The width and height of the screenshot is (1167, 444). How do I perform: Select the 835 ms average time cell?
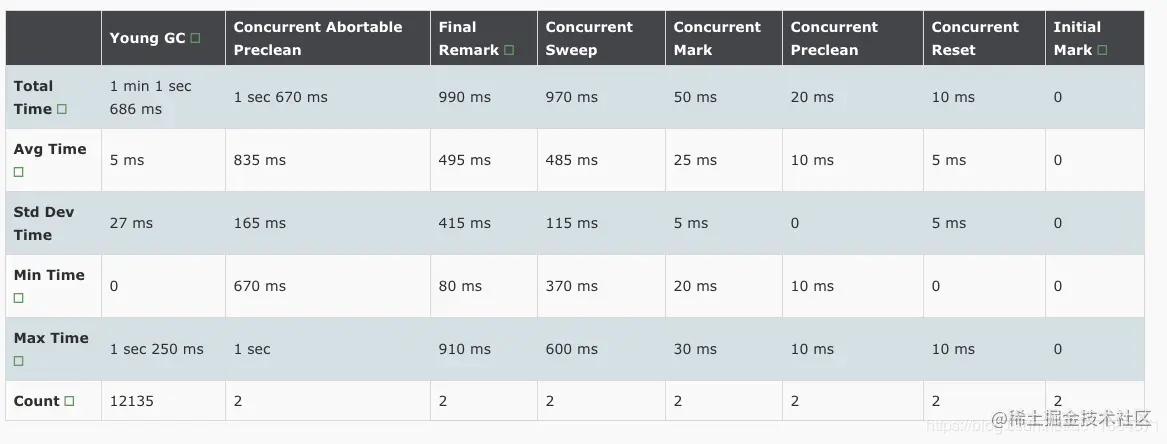(x=259, y=160)
